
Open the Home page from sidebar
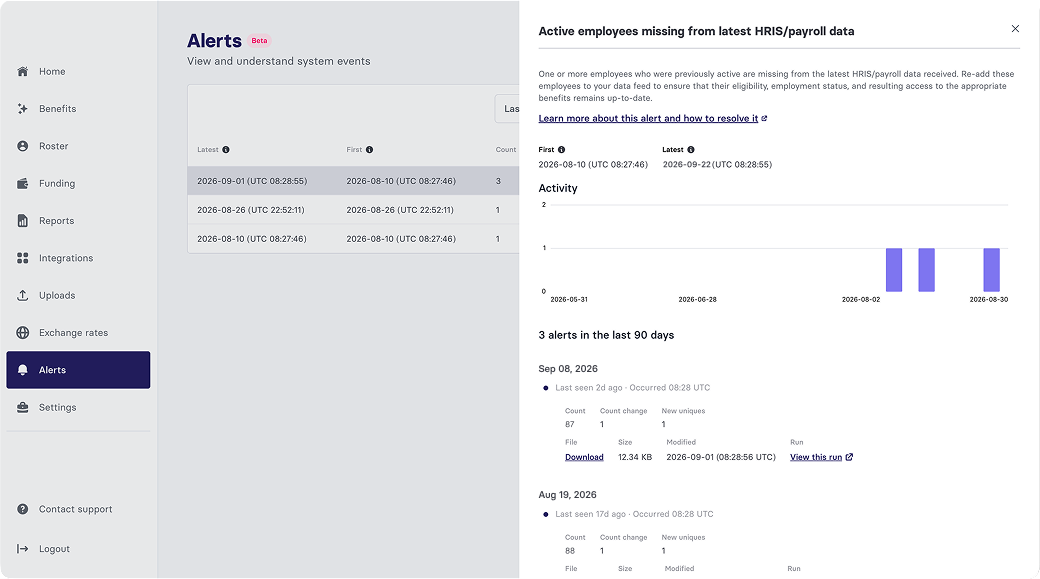(x=52, y=72)
